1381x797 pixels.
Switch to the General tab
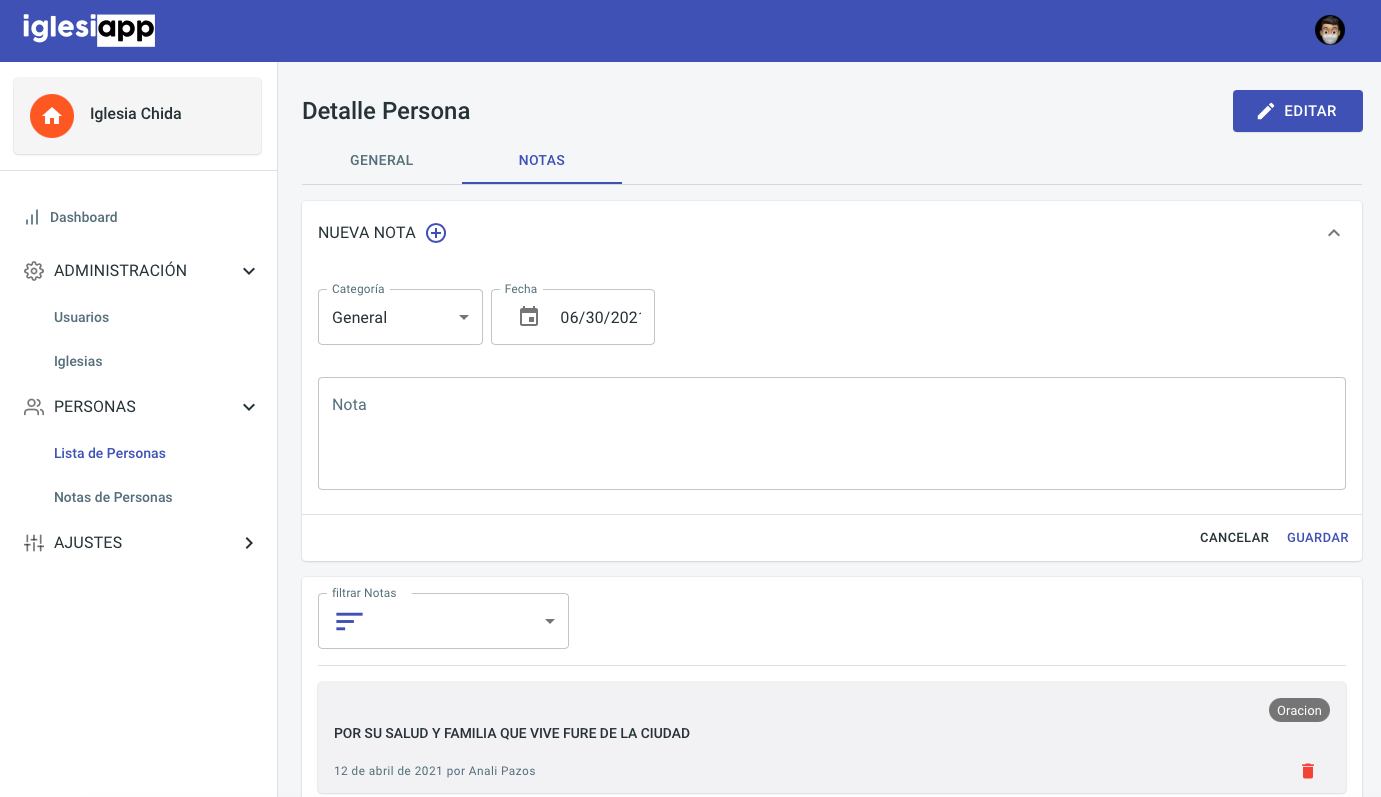coord(382,160)
